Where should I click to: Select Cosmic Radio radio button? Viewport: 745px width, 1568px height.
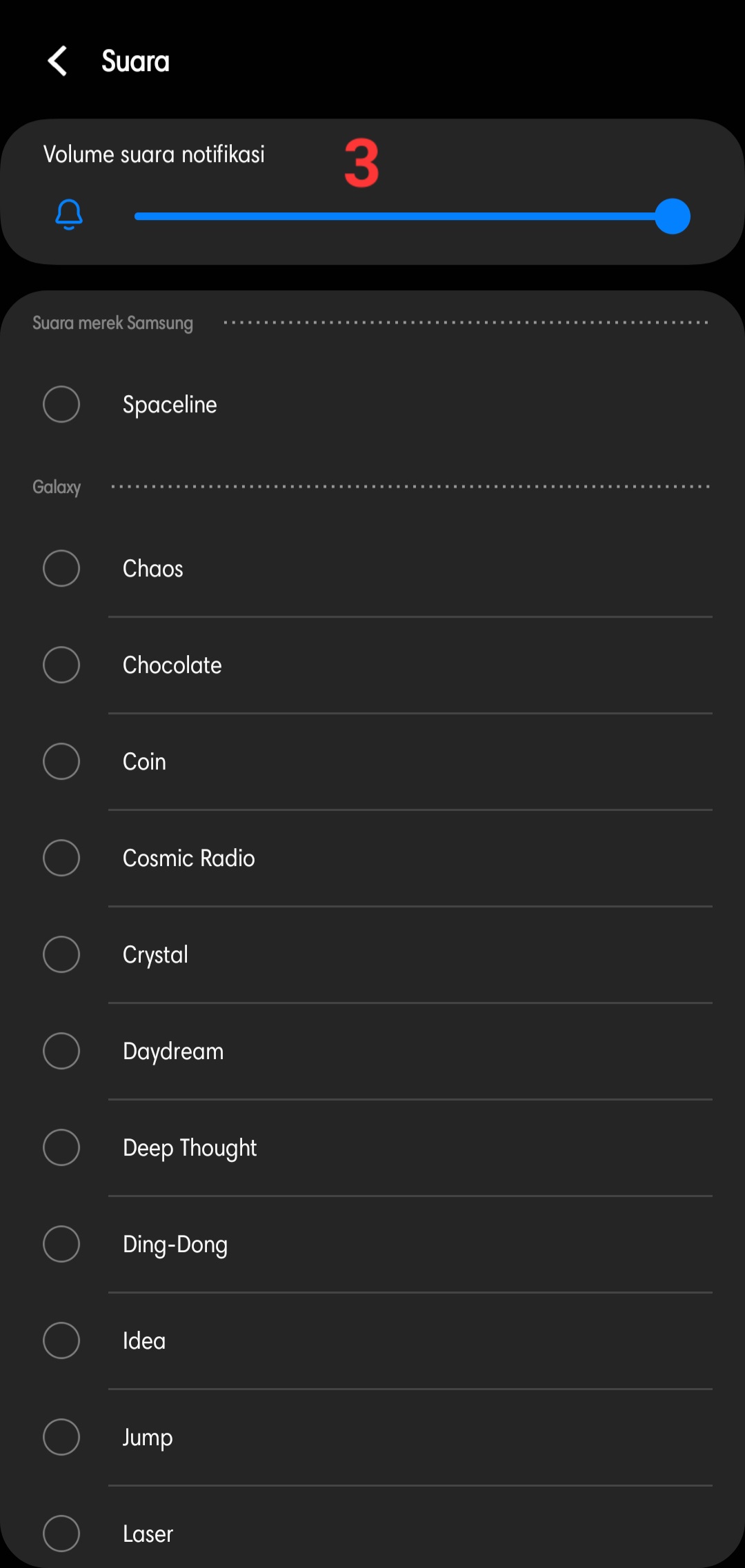pyautogui.click(x=61, y=858)
